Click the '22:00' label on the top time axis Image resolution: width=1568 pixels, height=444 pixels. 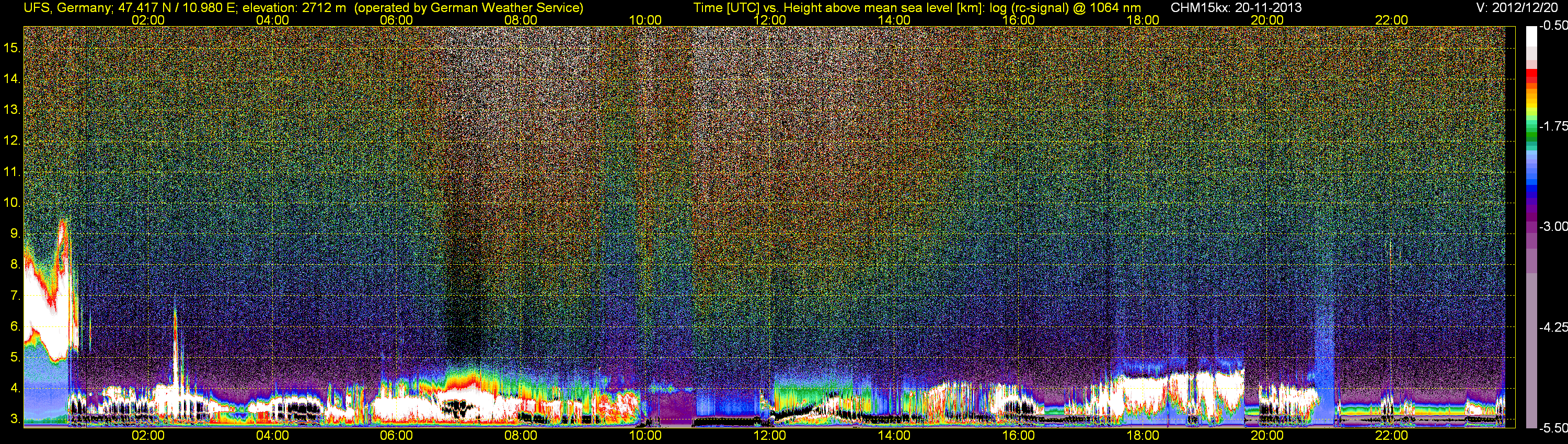[x=1391, y=20]
